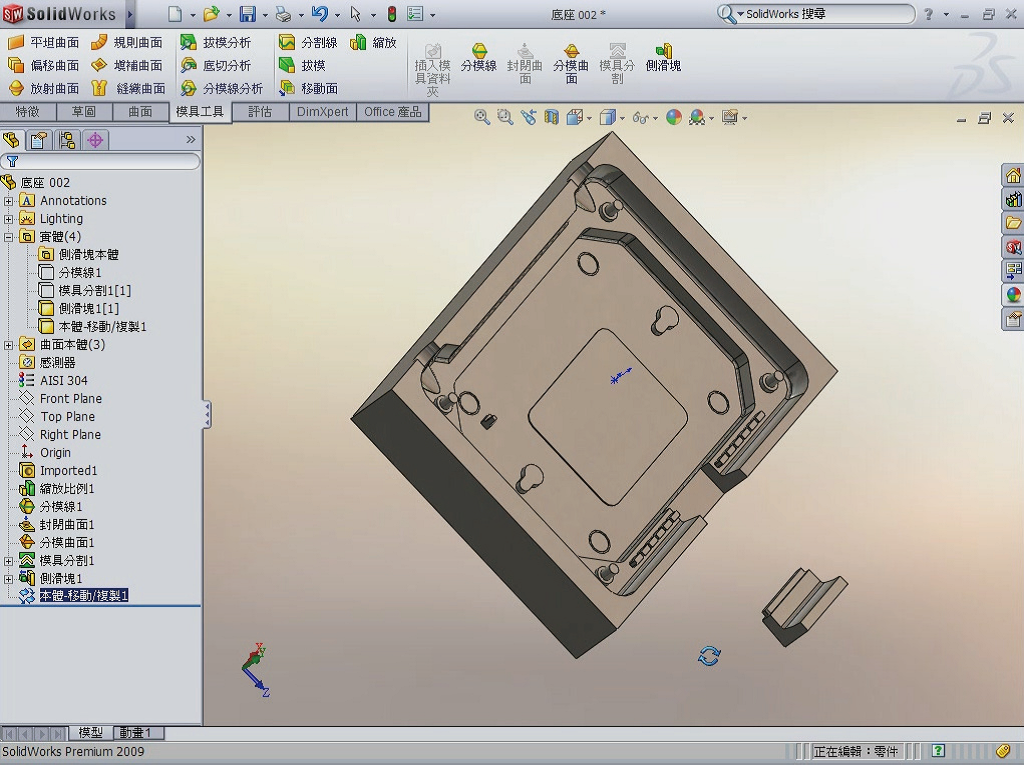The width and height of the screenshot is (1024, 765).
Task: Expand the Annotations tree node
Action: pos(8,201)
